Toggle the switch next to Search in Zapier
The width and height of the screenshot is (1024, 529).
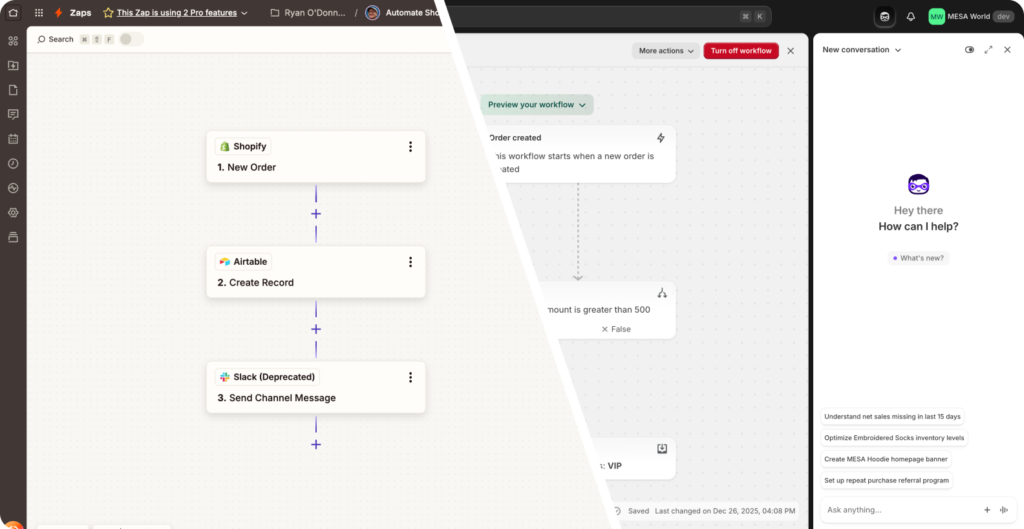tap(131, 39)
